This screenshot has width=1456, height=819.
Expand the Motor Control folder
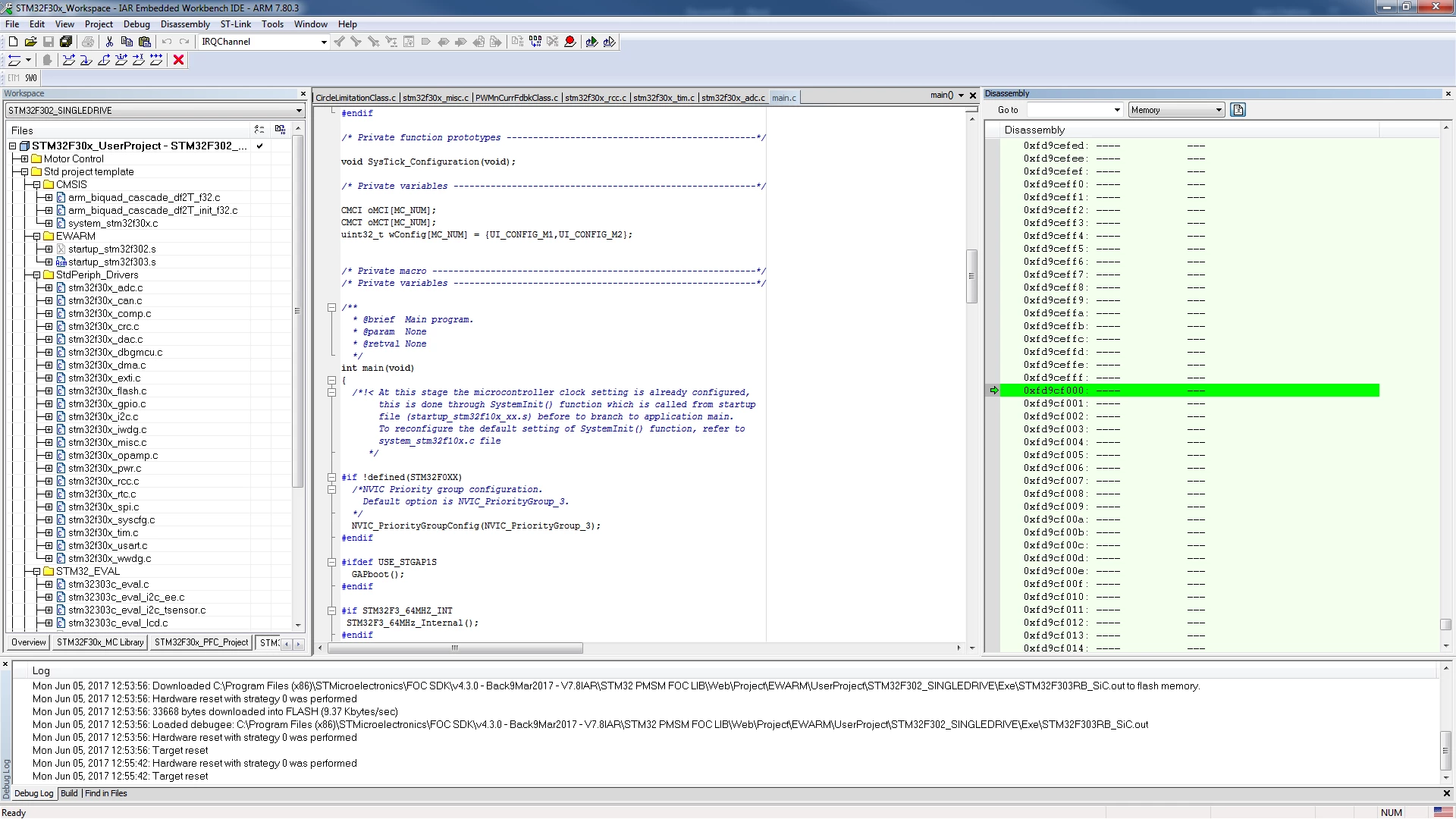click(x=24, y=158)
